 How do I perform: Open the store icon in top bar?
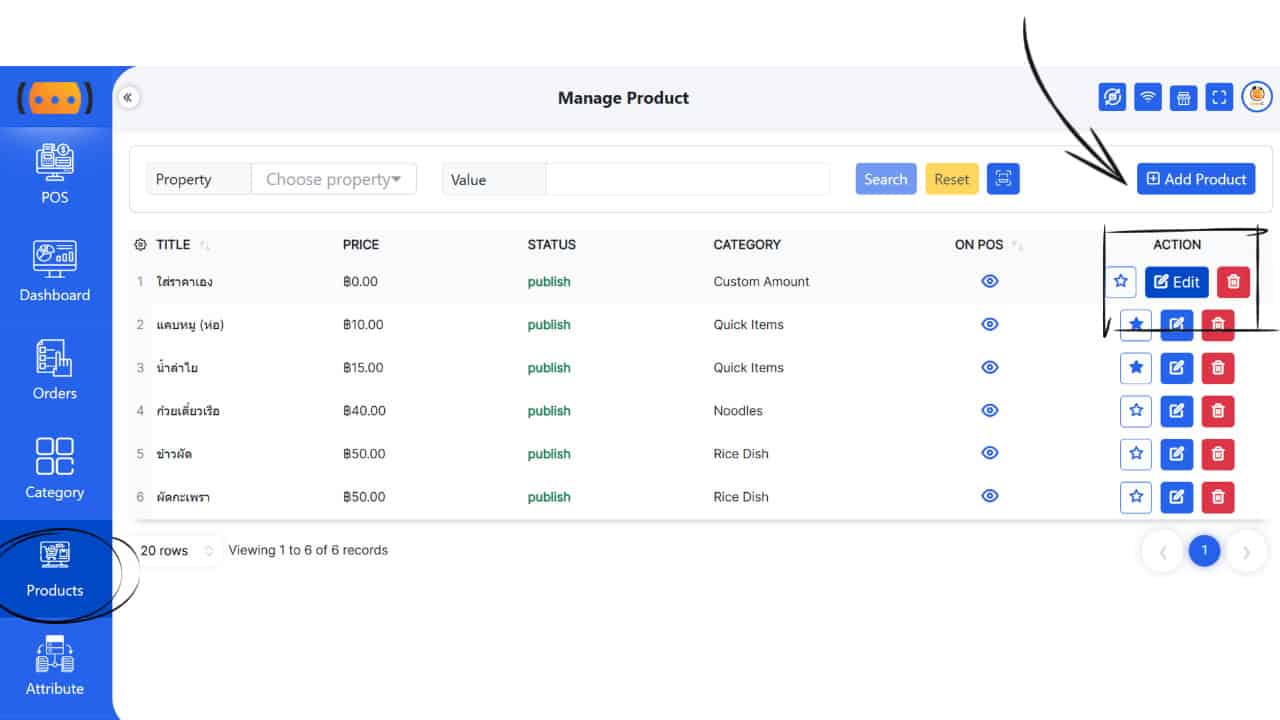pyautogui.click(x=1183, y=97)
